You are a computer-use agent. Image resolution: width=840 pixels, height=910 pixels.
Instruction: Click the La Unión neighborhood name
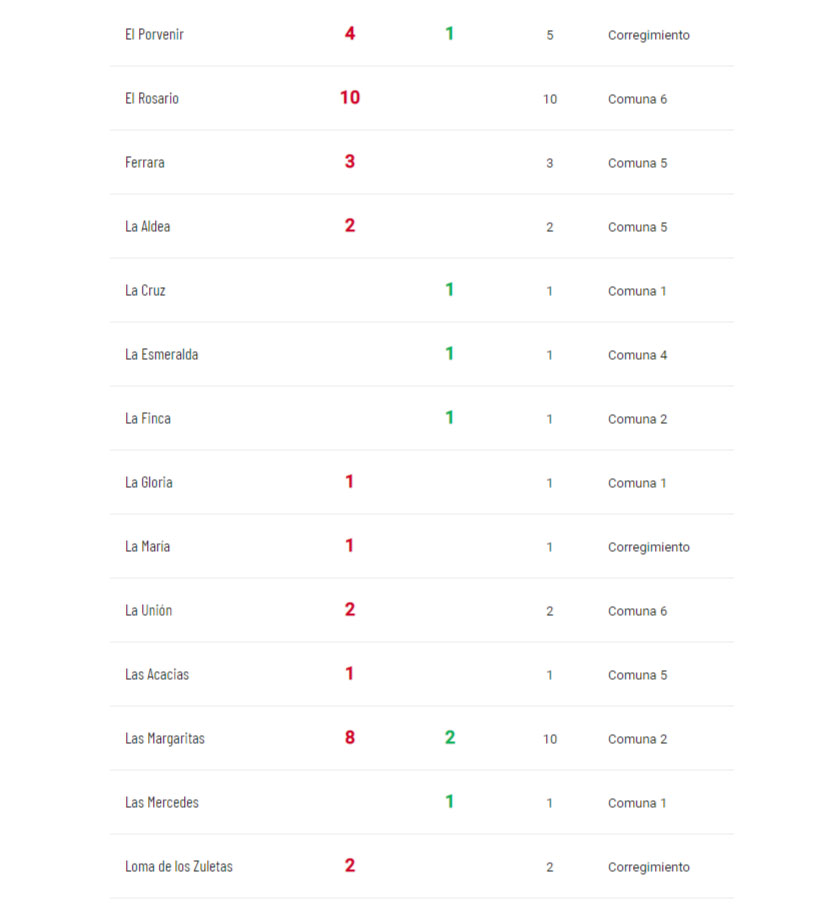pos(149,611)
